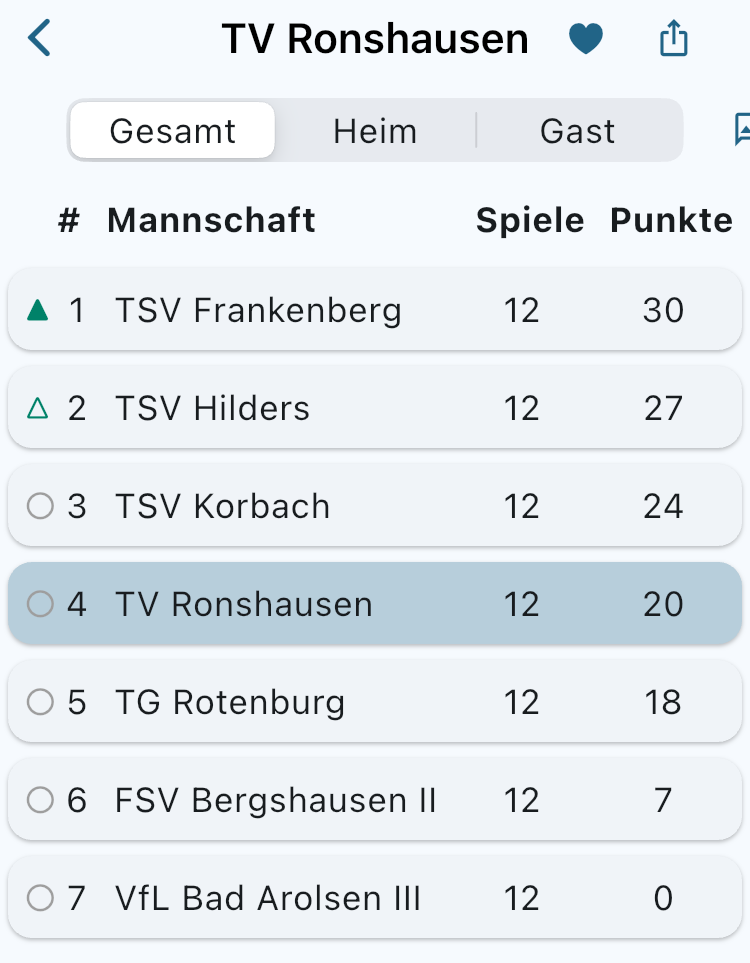Switch to the Gast tab
This screenshot has width=750, height=963.
pos(577,131)
